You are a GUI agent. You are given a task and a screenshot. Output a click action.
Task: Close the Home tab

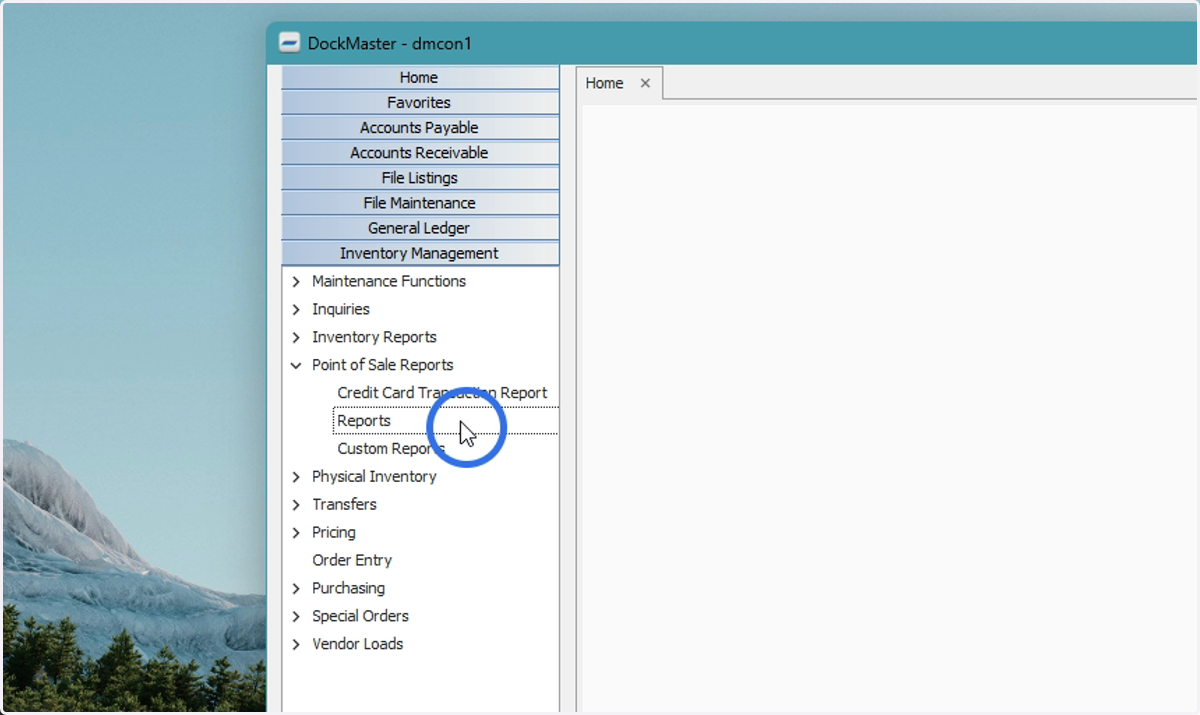point(645,83)
